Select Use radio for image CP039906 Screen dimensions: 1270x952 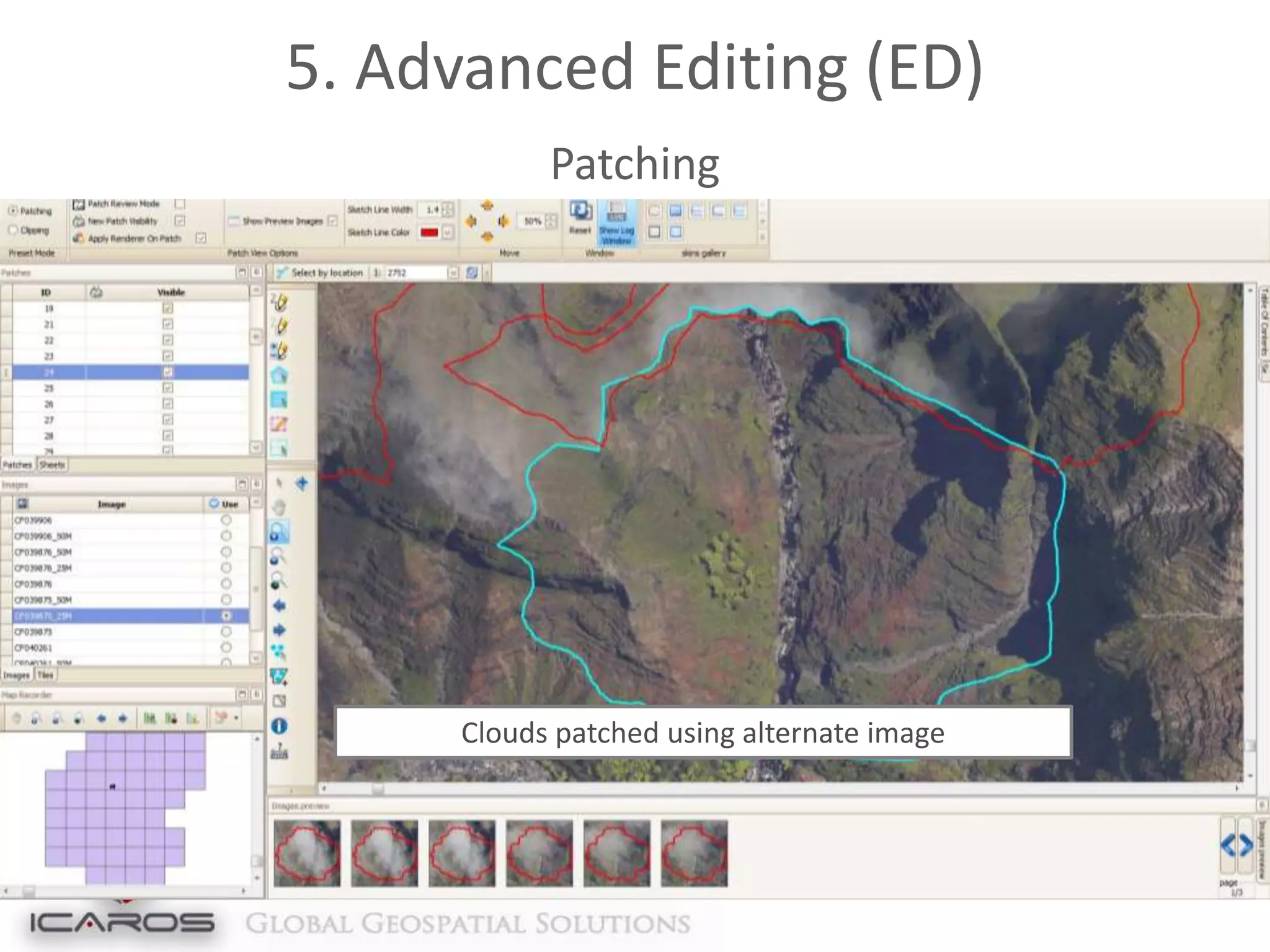coord(226,520)
